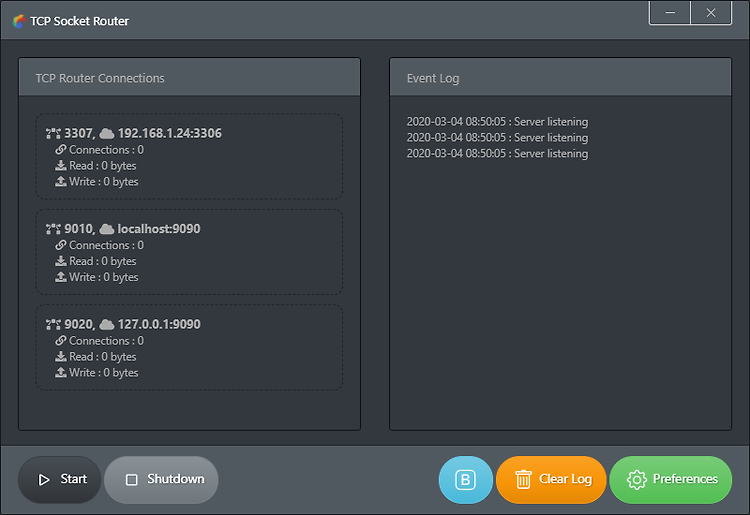
Task: Minimize the TCP Socket Router window
Action: [x=670, y=12]
